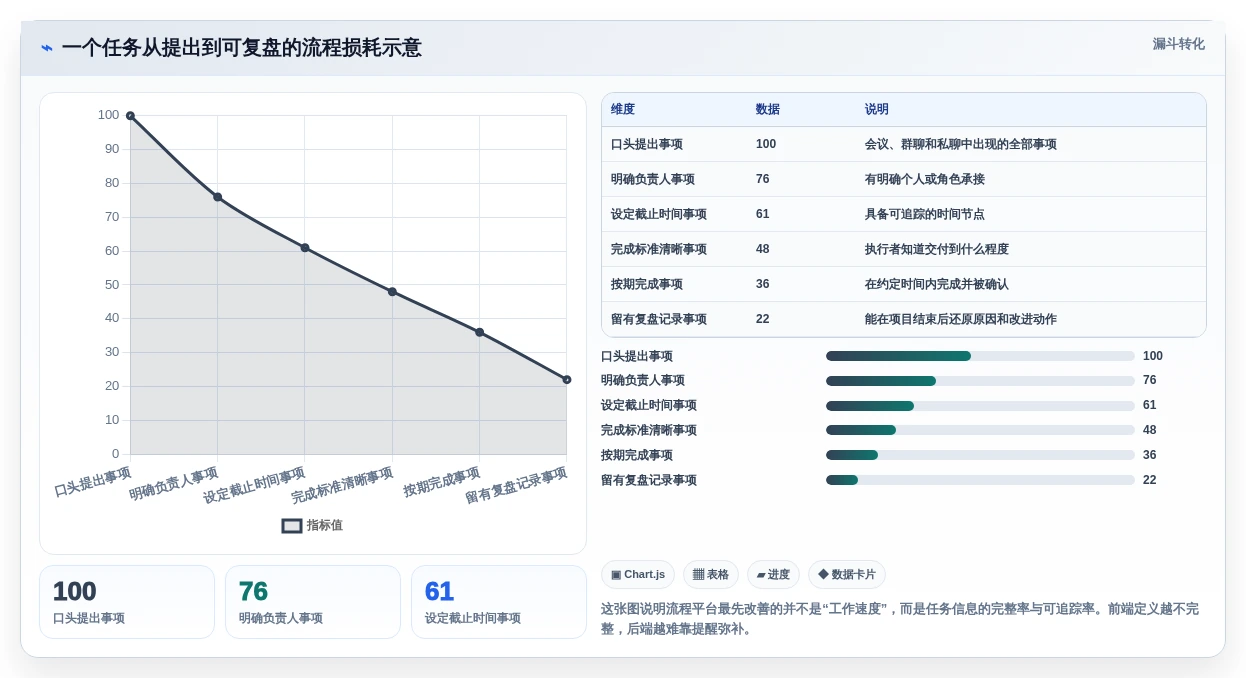
Task: Click description 具备可追踪的时间节点
Action: point(925,214)
